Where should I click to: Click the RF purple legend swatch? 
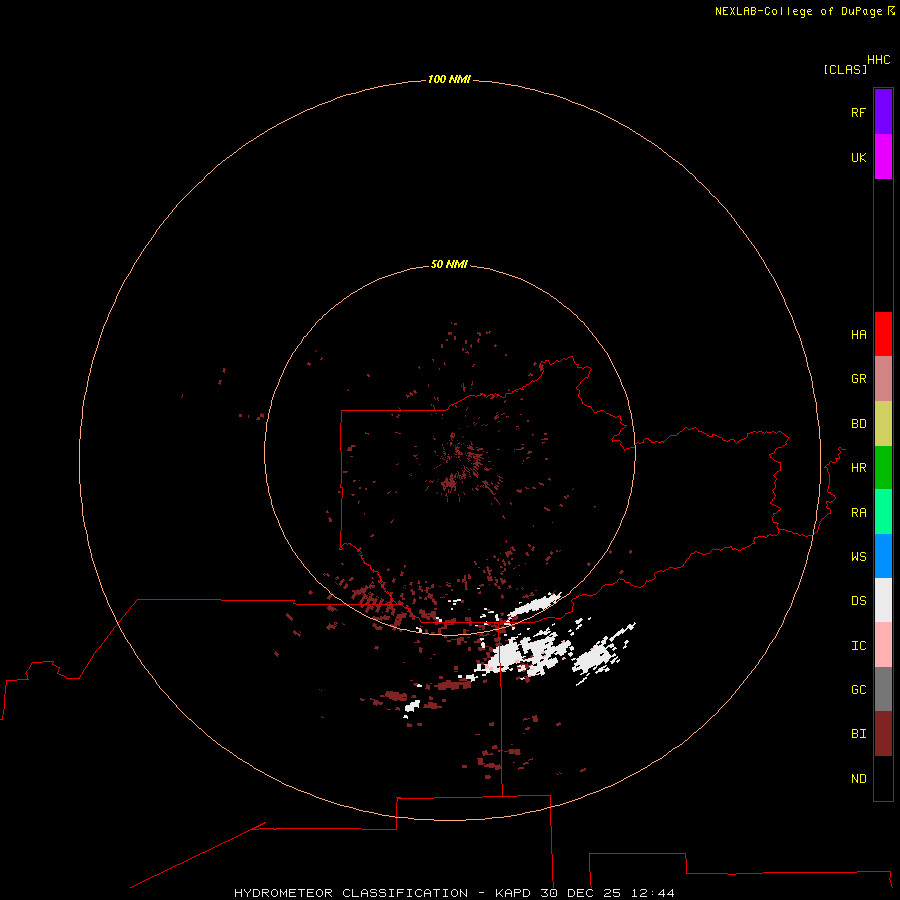point(883,112)
